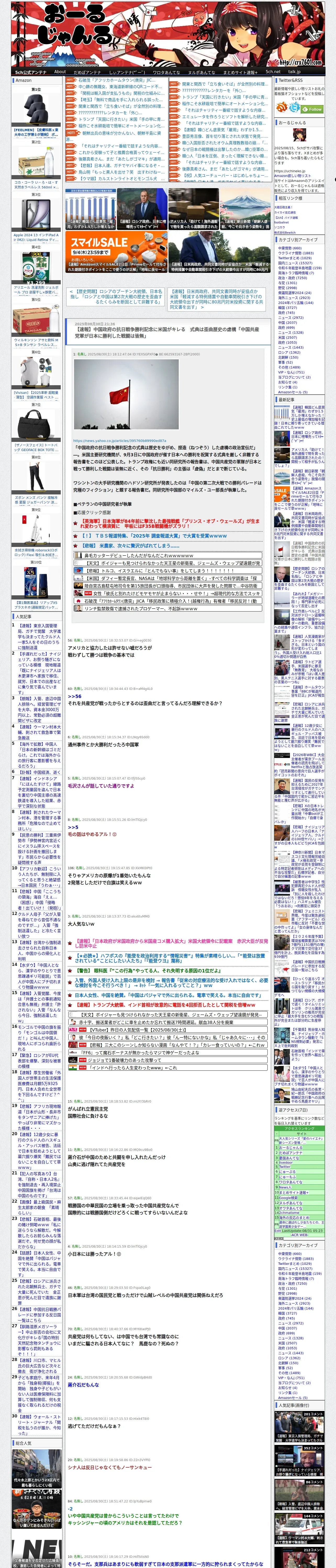Open リンチ監禁致傷で逮捕されたプロゲーマー link
336x1568 pixels.
click(141, 608)
